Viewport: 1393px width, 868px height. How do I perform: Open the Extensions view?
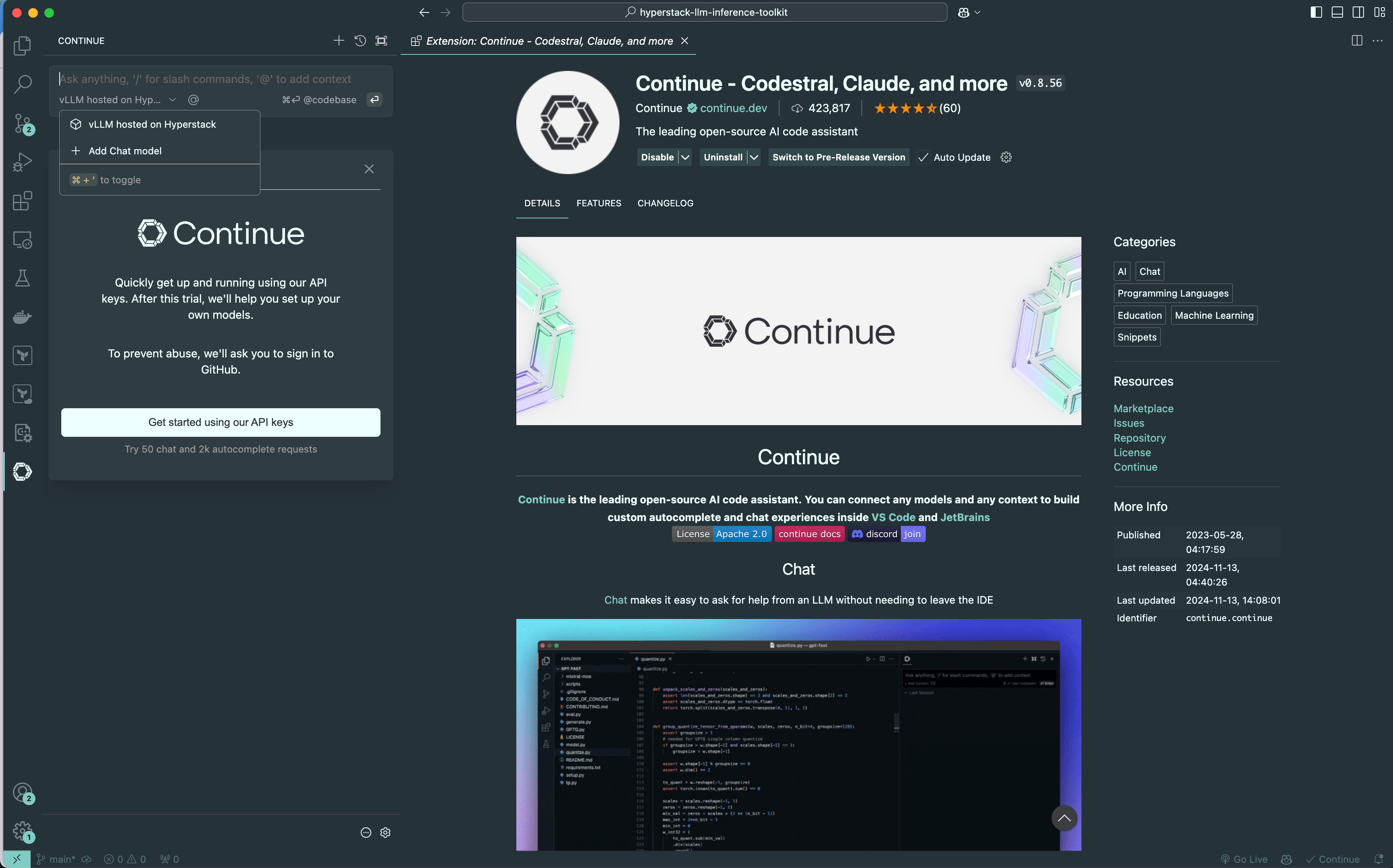click(23, 200)
